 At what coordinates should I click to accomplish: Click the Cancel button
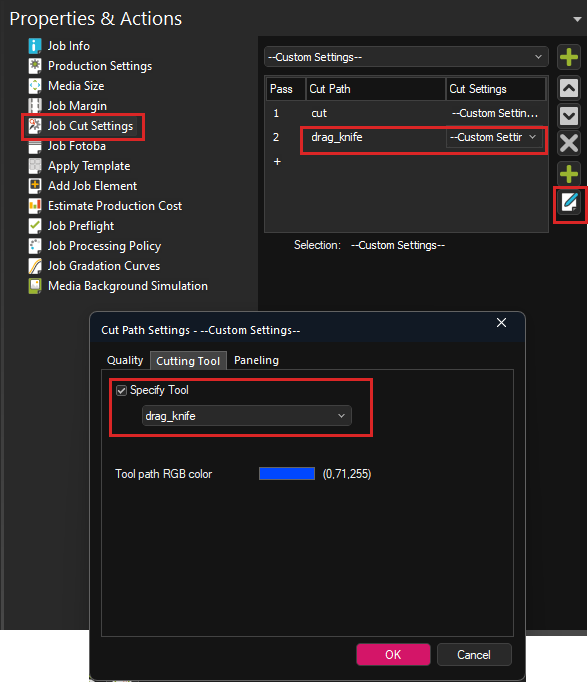474,655
